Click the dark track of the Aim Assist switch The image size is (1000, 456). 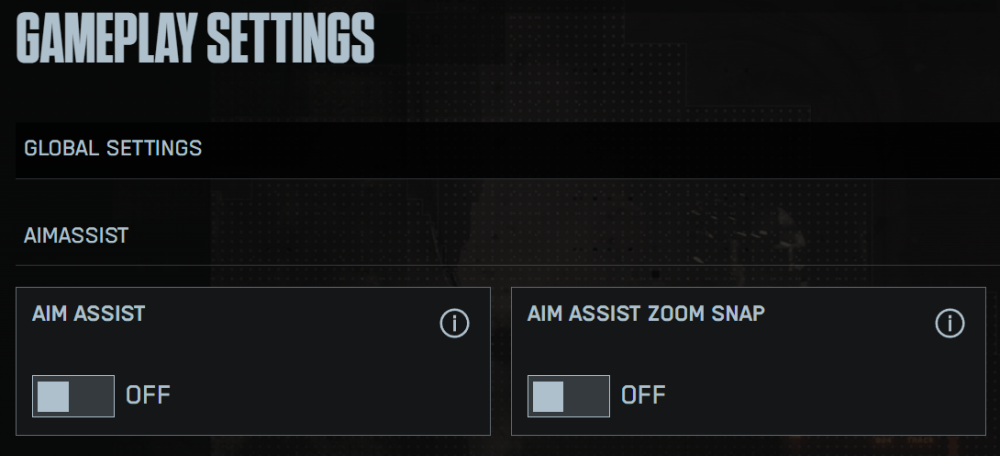[92, 396]
